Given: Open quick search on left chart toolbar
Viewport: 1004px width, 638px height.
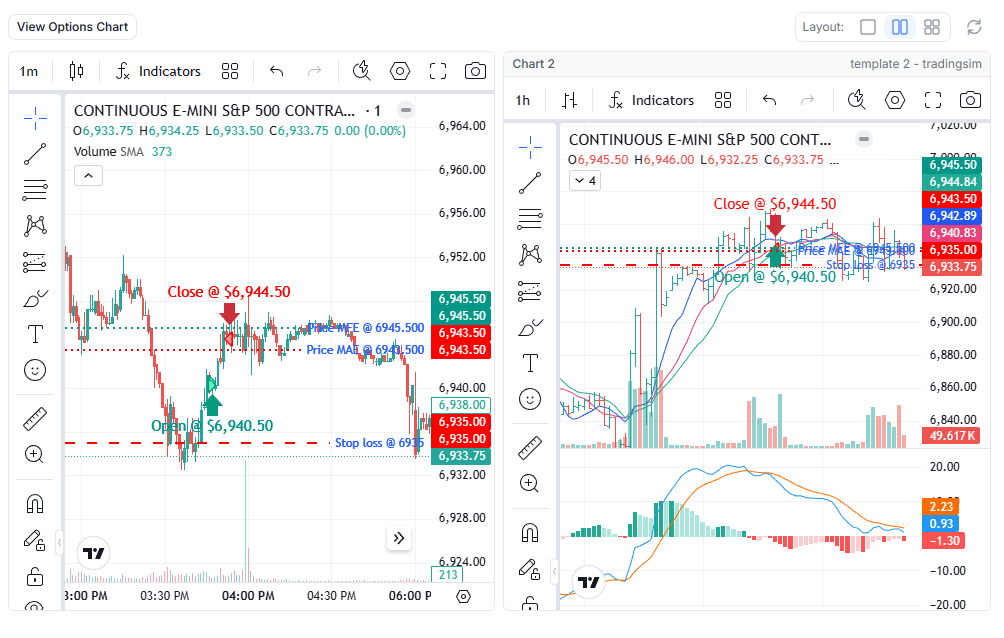Looking at the screenshot, I should tap(362, 71).
